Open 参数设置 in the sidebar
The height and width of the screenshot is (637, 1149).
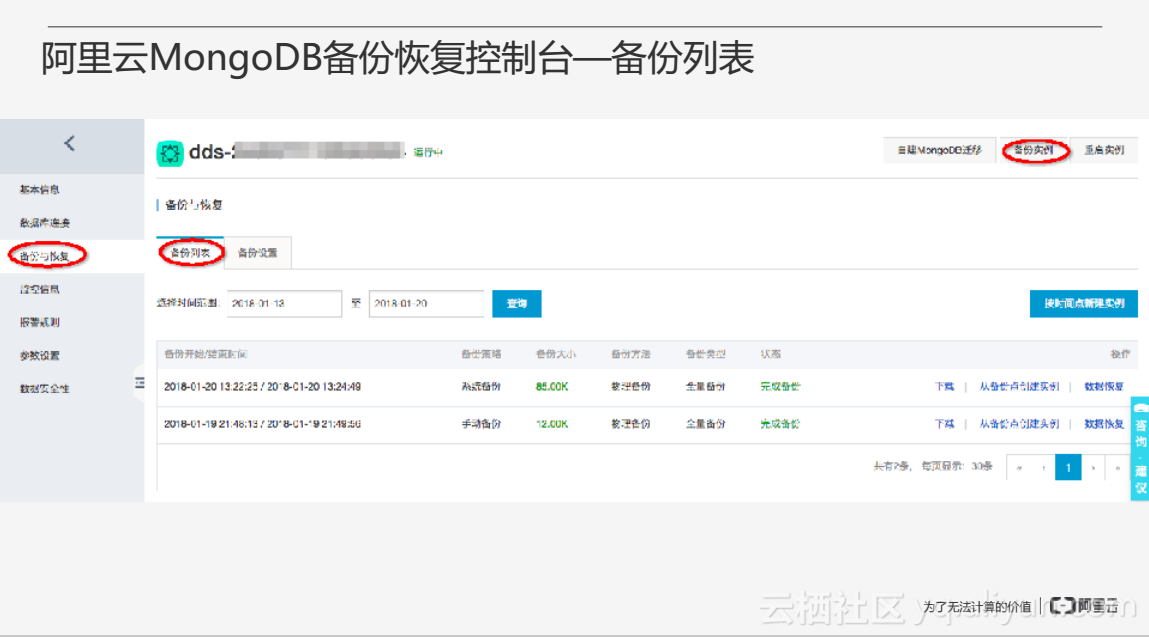[40, 356]
